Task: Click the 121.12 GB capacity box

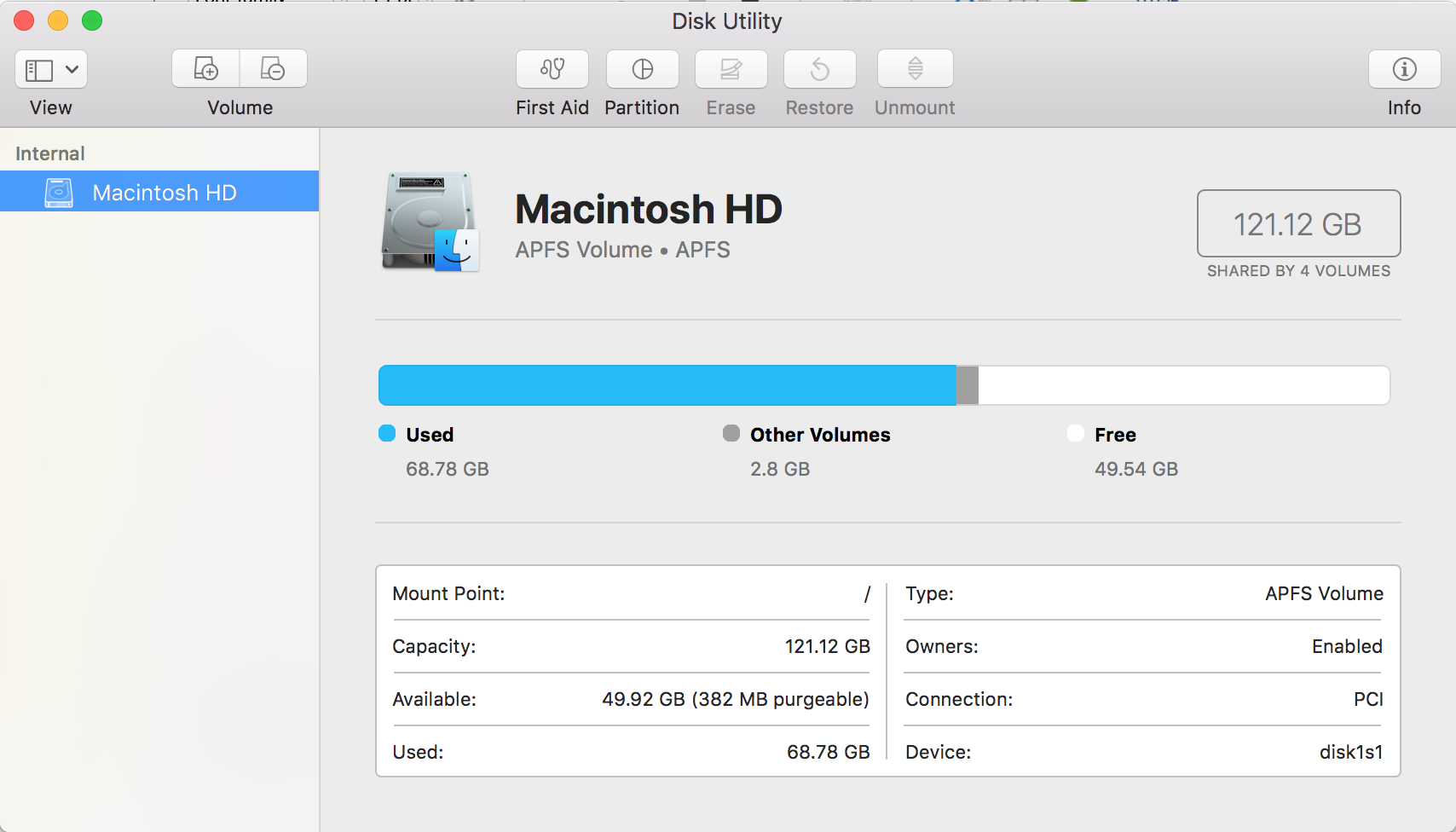Action: tap(1298, 223)
